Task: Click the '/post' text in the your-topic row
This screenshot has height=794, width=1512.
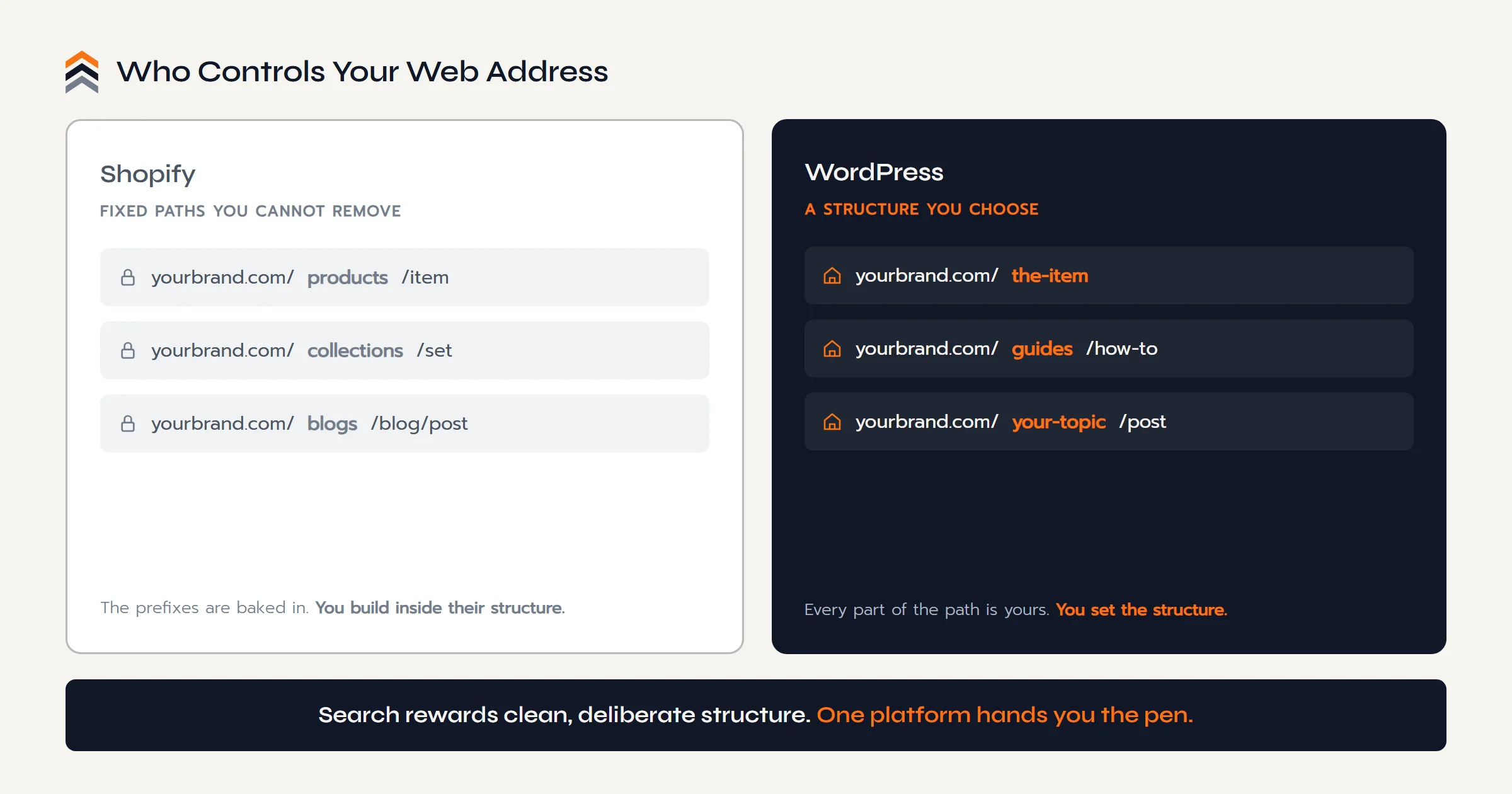Action: tap(1142, 422)
